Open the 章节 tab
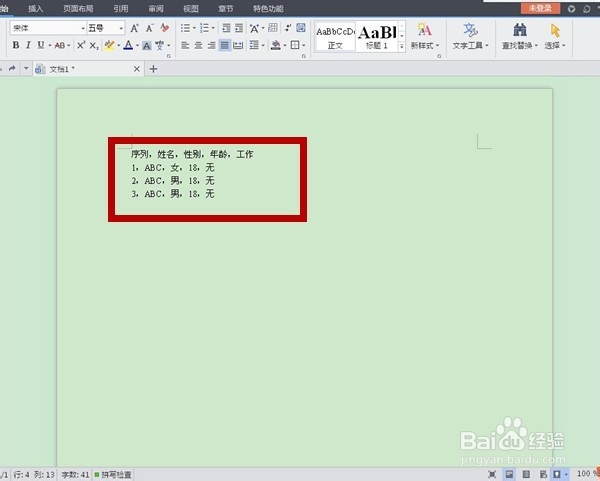The image size is (600, 481). tap(225, 8)
